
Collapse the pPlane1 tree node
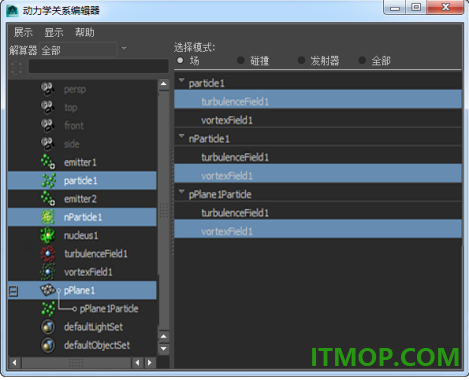point(13,291)
